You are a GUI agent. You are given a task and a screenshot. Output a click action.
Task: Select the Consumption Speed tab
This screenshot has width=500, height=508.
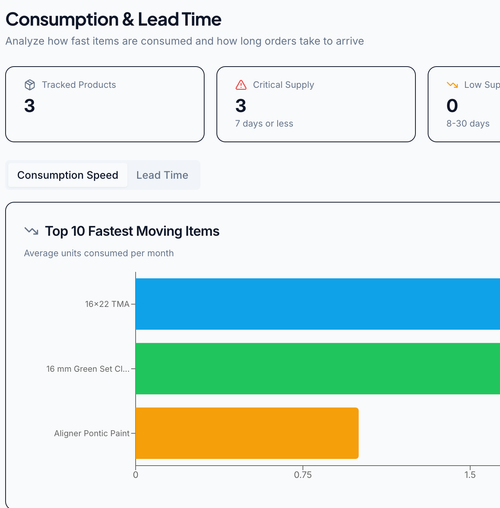tap(68, 175)
